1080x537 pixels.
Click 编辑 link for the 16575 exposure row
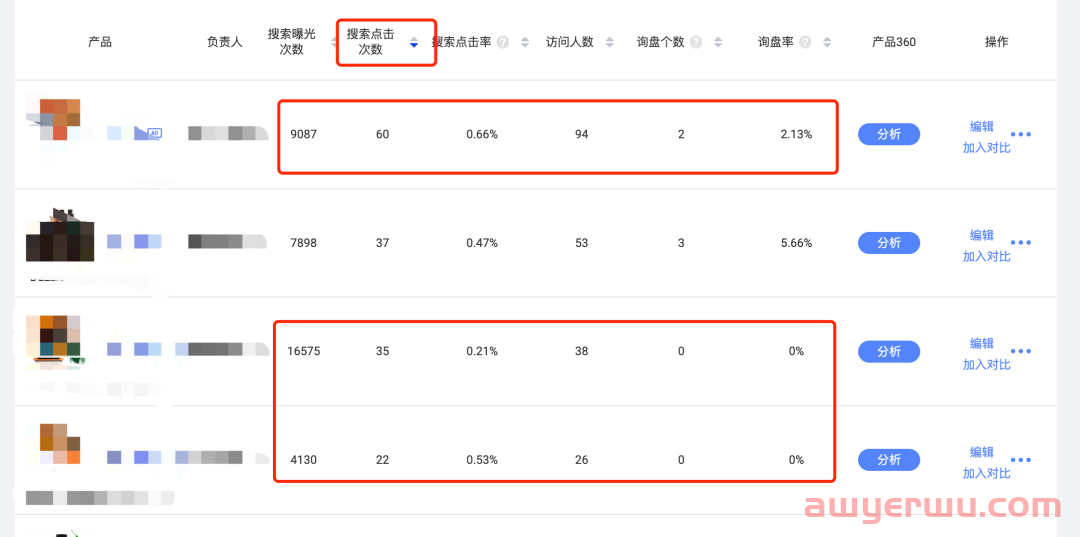pyautogui.click(x=981, y=343)
